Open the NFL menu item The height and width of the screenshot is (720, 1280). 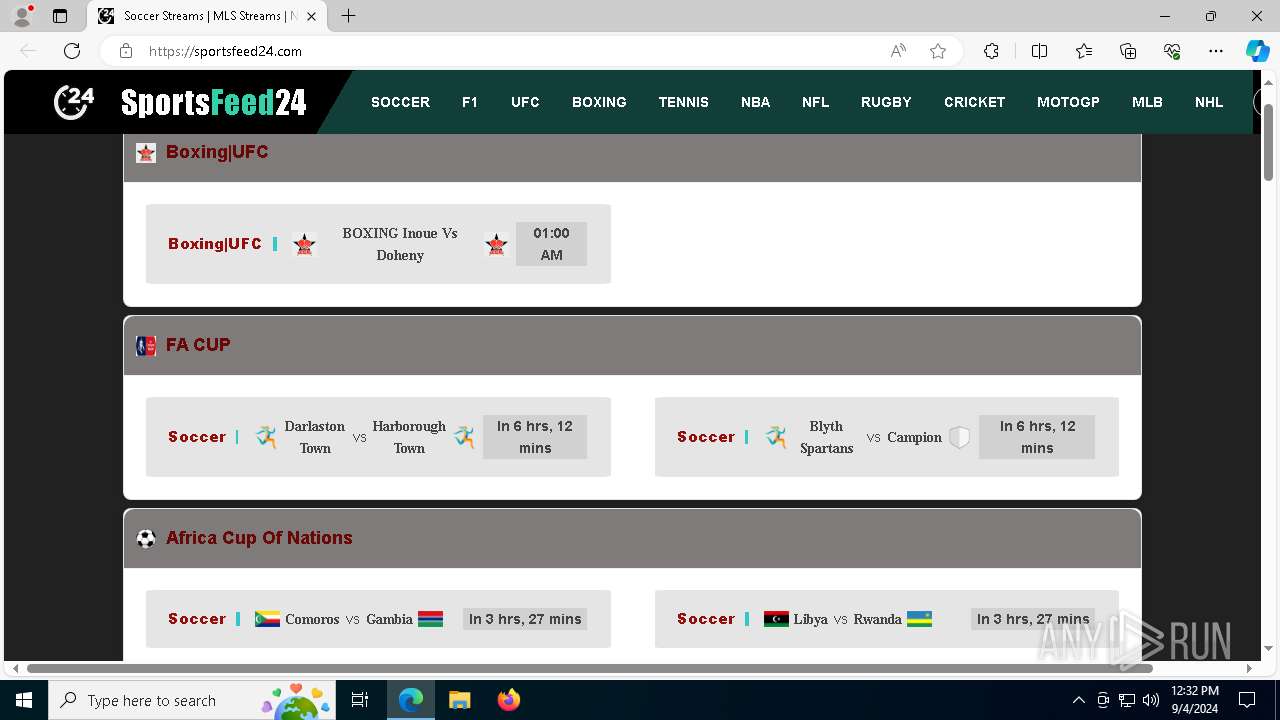pyautogui.click(x=815, y=102)
